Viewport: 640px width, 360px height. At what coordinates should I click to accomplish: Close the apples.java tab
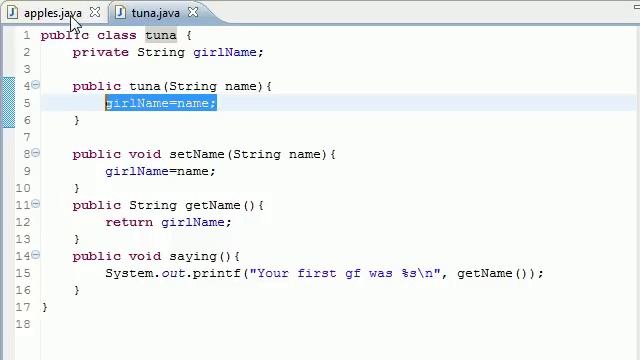pos(95,12)
